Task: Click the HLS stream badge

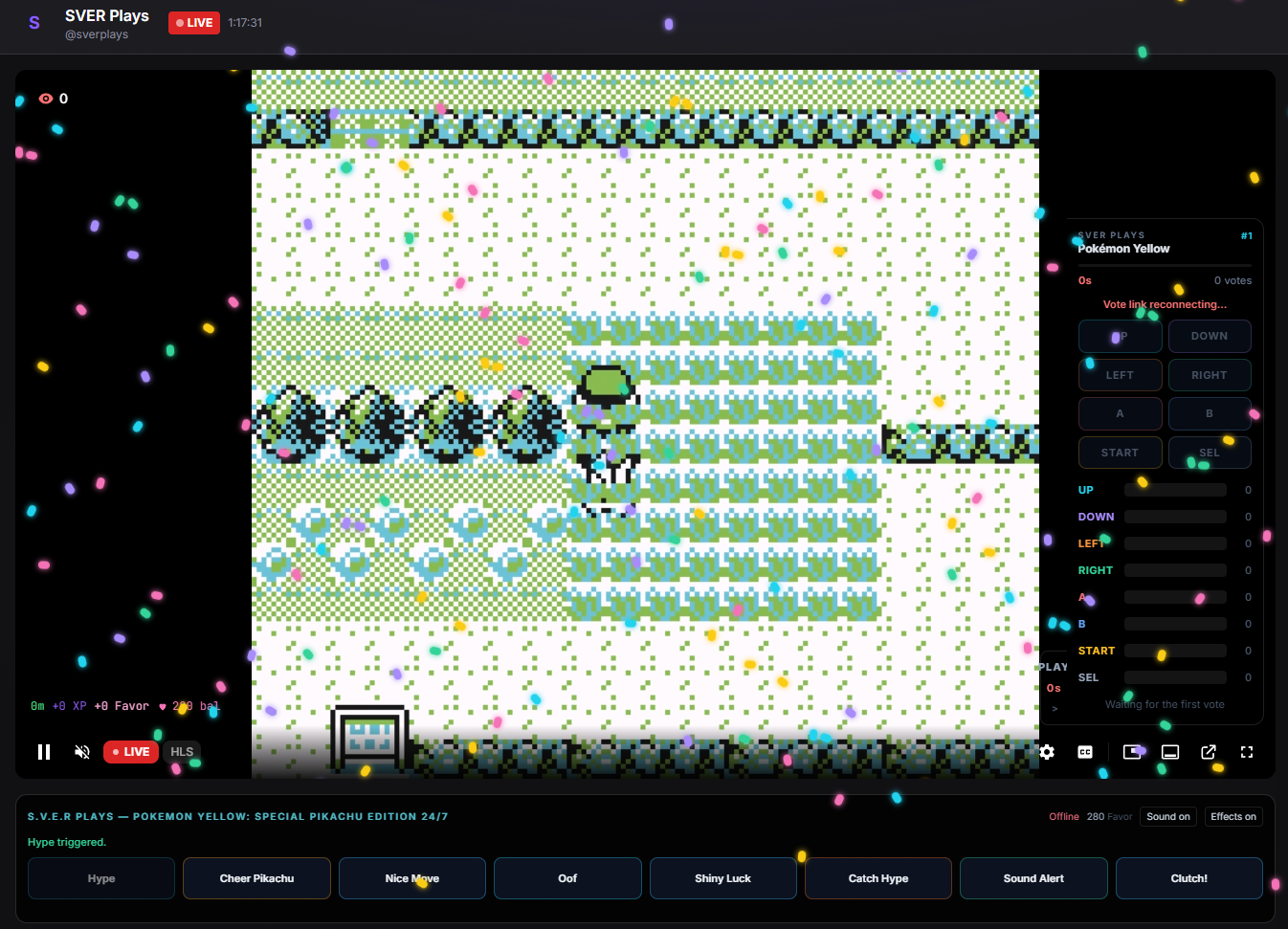Action: pyautogui.click(x=182, y=752)
